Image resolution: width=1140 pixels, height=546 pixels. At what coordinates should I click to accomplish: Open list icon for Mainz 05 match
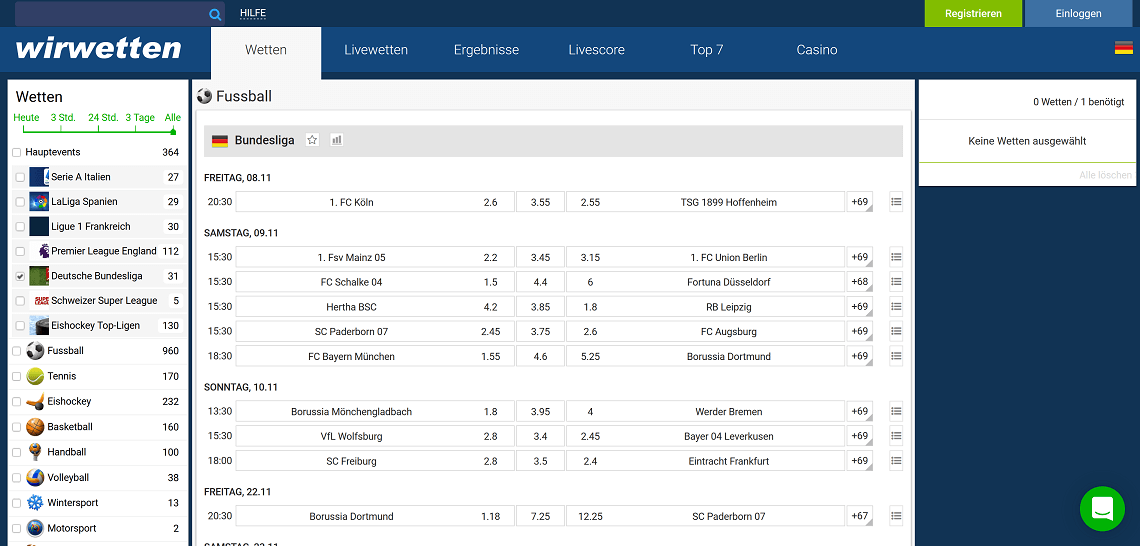point(896,257)
